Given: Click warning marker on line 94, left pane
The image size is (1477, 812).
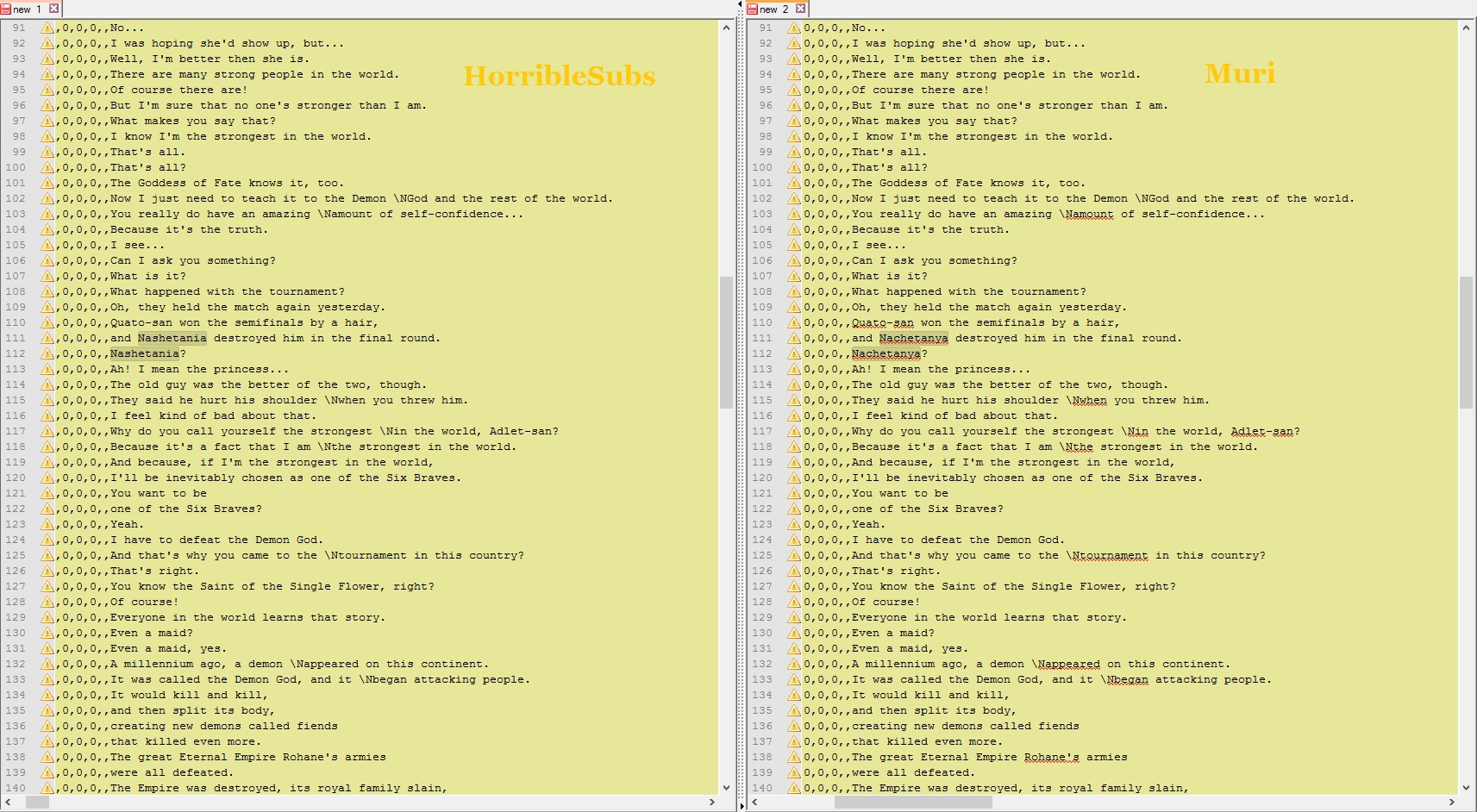Looking at the screenshot, I should pyautogui.click(x=47, y=75).
